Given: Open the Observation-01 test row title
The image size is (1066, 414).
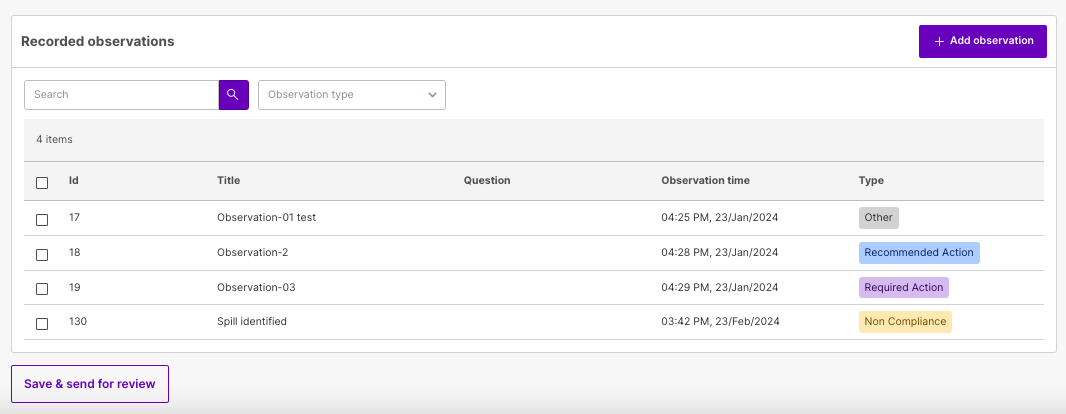Looking at the screenshot, I should [x=266, y=218].
